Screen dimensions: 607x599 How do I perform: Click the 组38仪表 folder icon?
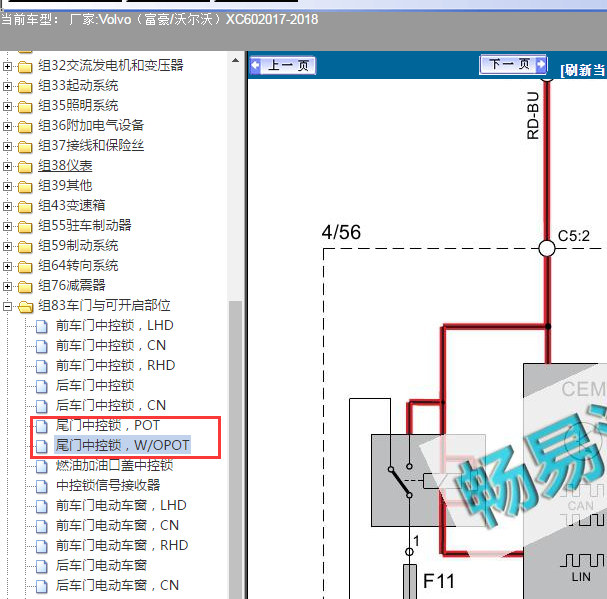(x=25, y=166)
